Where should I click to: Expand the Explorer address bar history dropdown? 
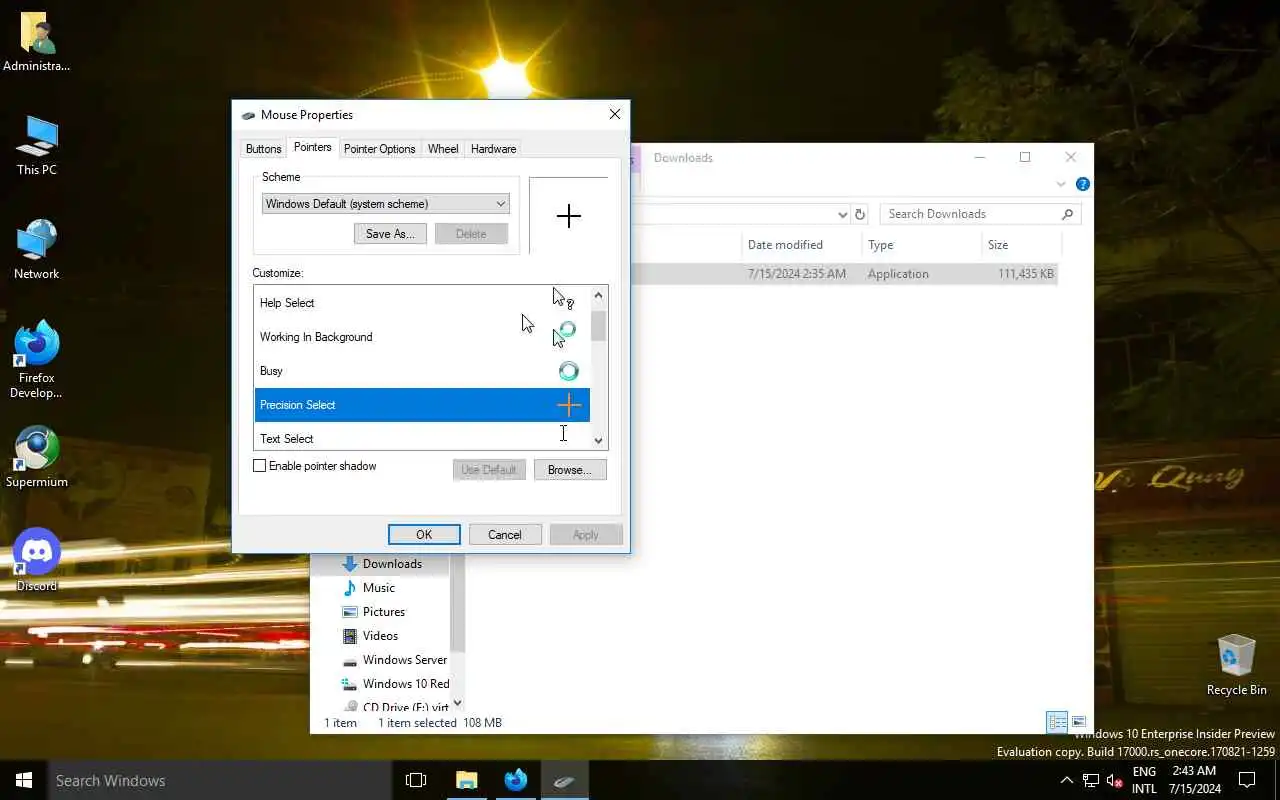coord(842,214)
